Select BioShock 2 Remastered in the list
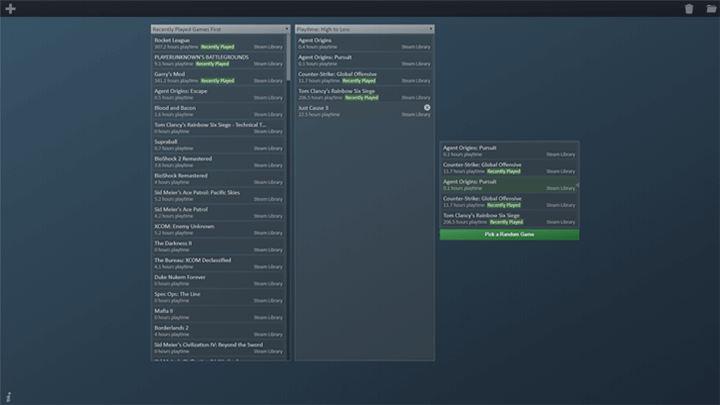The height and width of the screenshot is (405, 720). (x=218, y=162)
